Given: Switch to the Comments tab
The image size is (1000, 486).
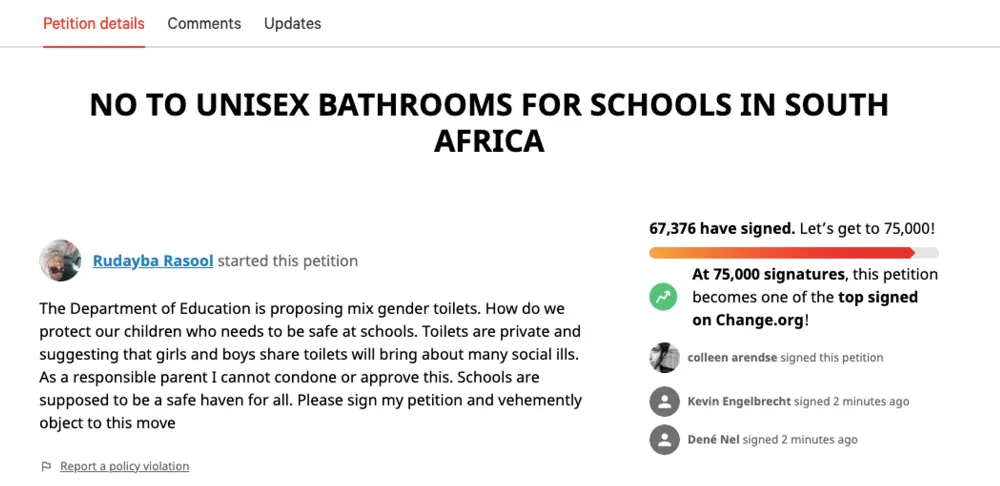Looking at the screenshot, I should (204, 23).
